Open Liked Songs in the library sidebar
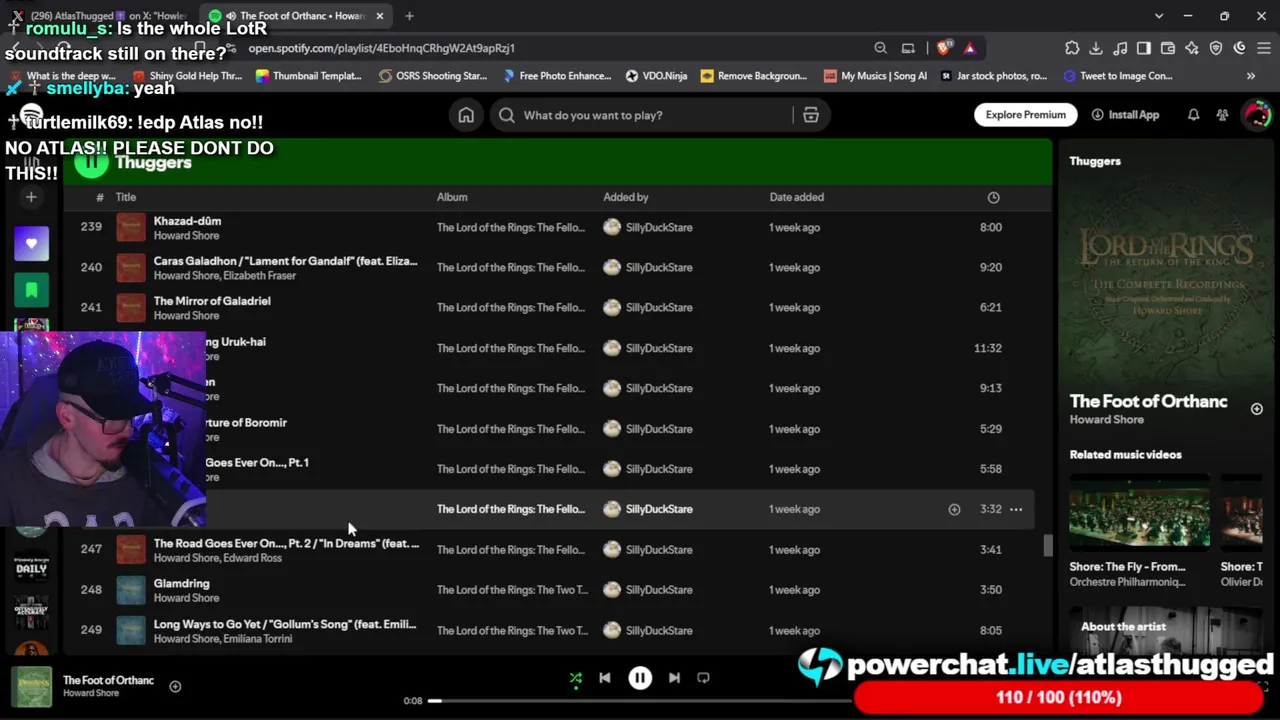This screenshot has height=720, width=1280. pyautogui.click(x=31, y=243)
